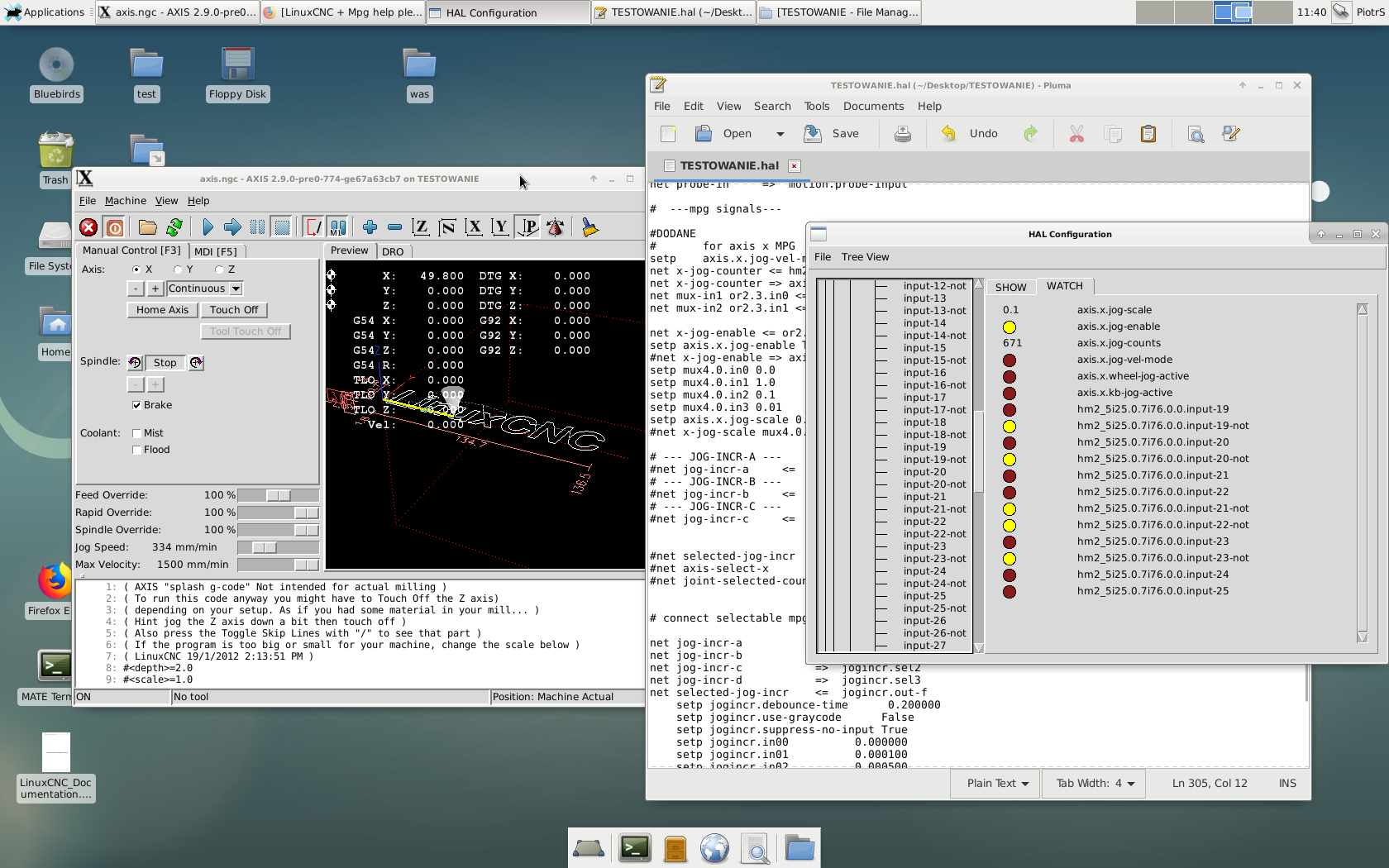Paste from clipboard in Pluma toolbar

point(1148,134)
